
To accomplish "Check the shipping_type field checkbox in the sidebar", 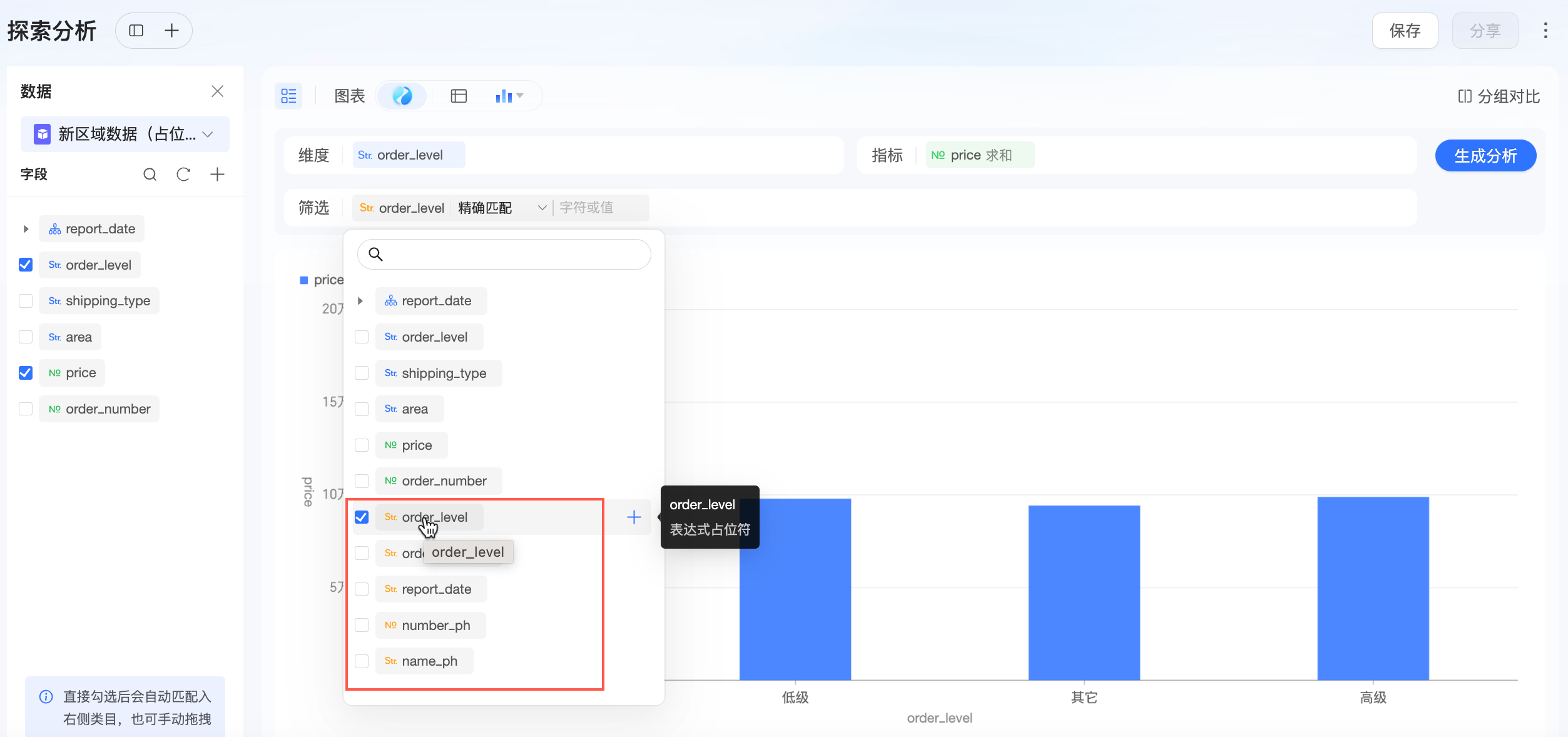I will pos(26,301).
